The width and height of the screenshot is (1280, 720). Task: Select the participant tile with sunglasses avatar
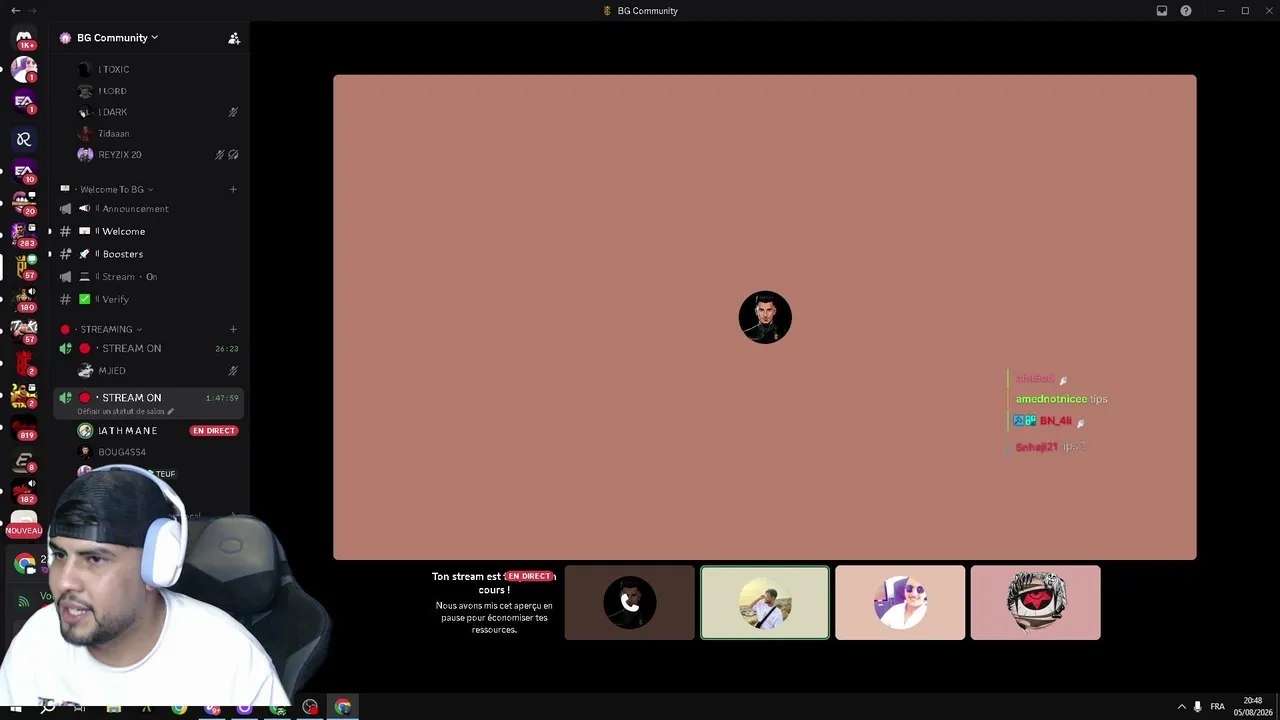click(x=900, y=603)
